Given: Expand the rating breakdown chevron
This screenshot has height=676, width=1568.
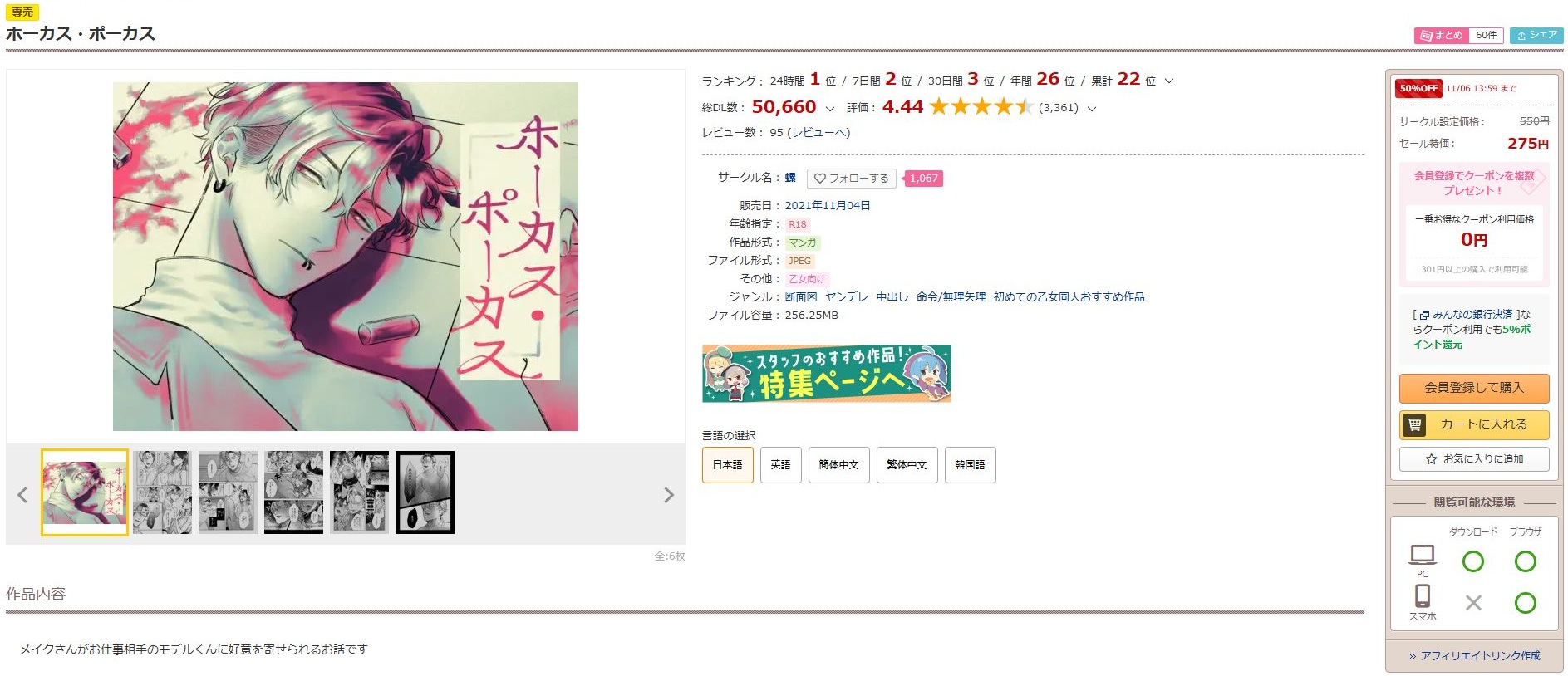Looking at the screenshot, I should click(x=1092, y=109).
